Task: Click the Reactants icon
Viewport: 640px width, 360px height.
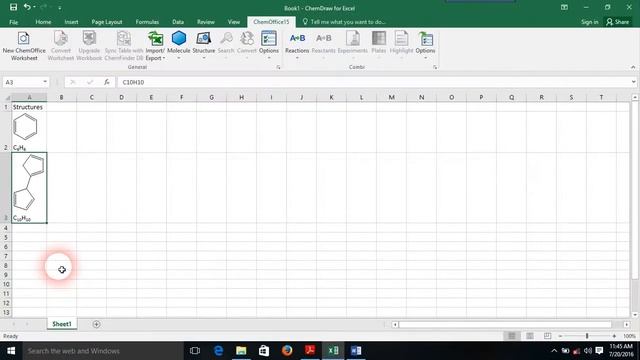Action: (x=323, y=38)
